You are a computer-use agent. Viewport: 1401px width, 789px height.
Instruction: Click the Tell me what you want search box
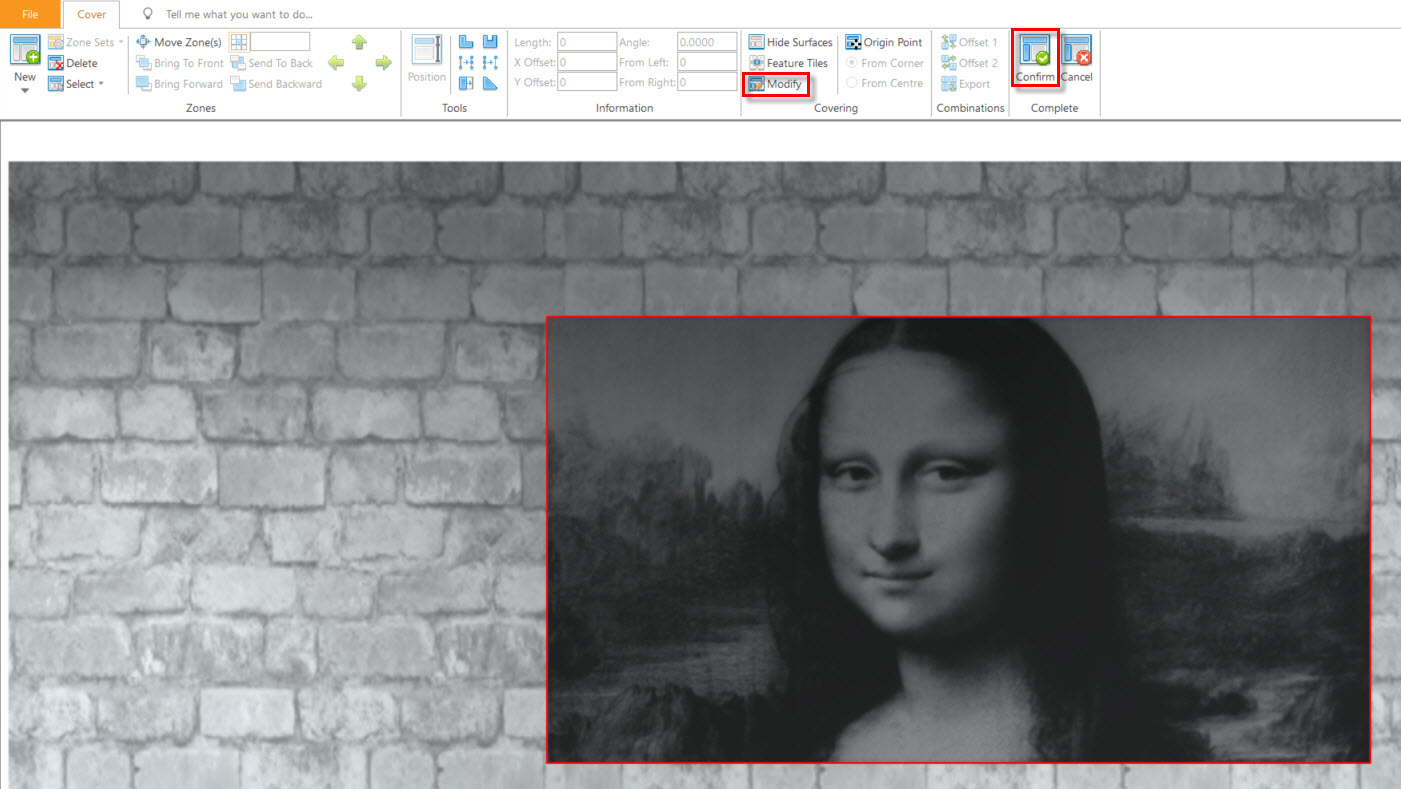point(239,15)
